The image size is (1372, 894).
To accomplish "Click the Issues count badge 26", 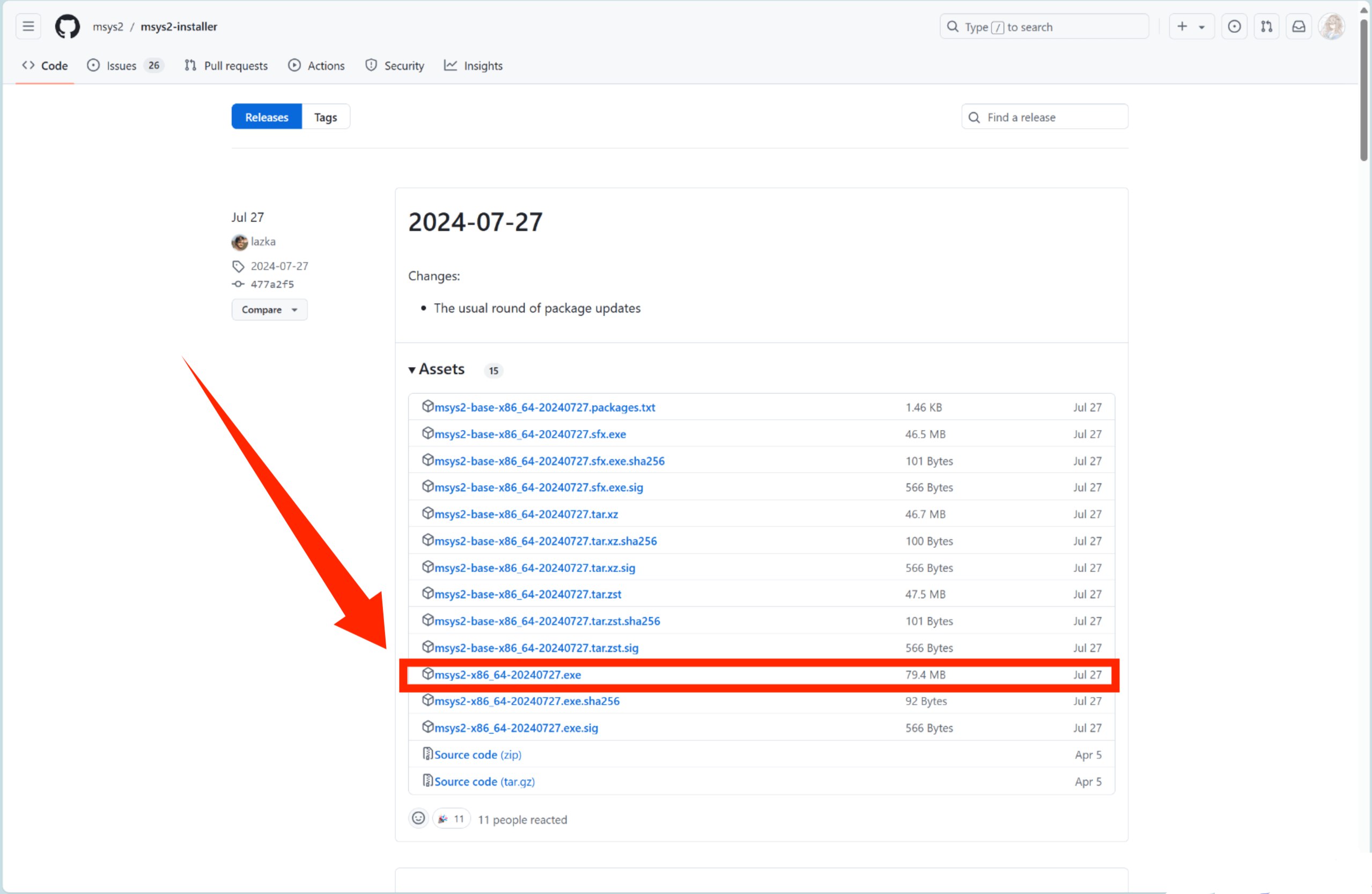I will pyautogui.click(x=154, y=66).
